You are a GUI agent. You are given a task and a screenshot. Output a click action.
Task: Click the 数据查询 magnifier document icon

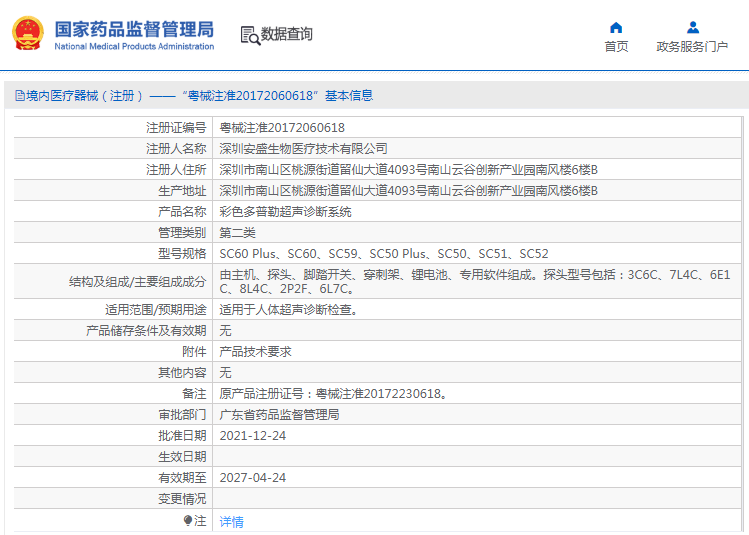coord(249,35)
